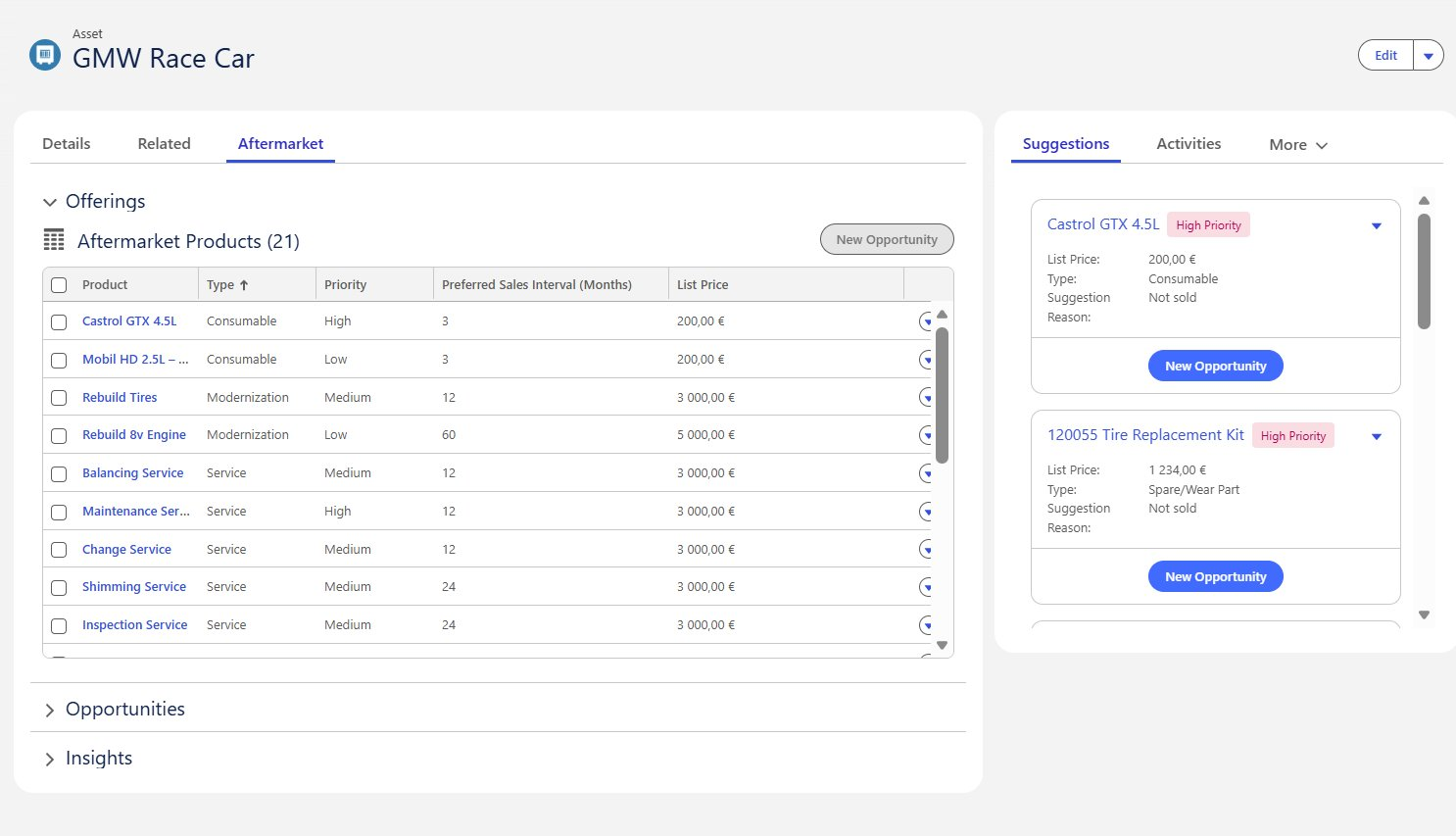
Task: Open the More tabs dropdown
Action: coord(1298,145)
